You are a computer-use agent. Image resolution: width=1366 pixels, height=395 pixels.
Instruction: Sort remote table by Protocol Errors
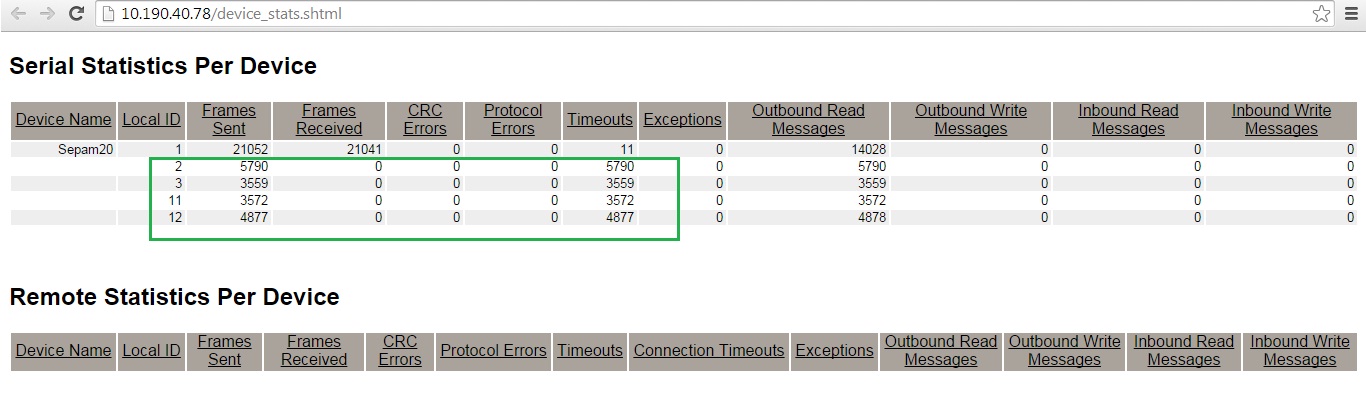coord(493,351)
